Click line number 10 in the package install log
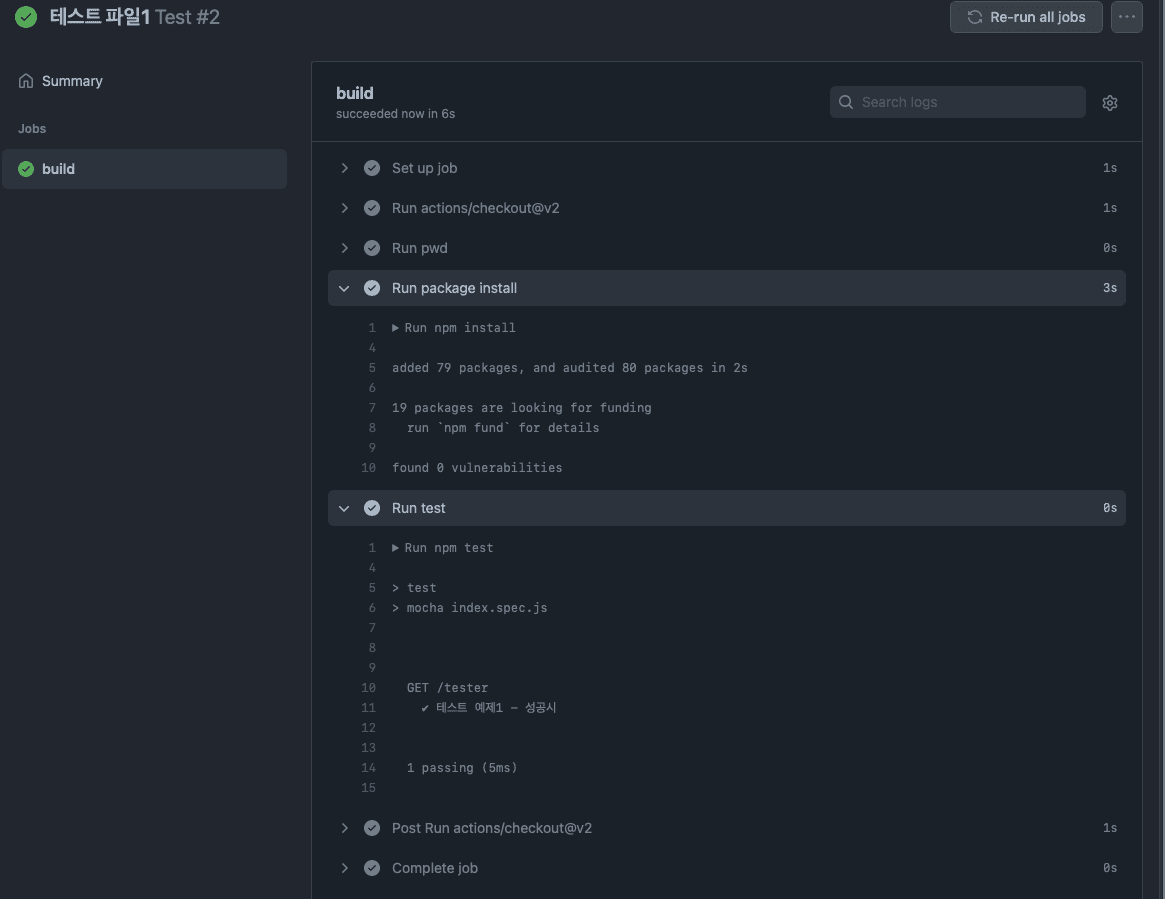The width and height of the screenshot is (1165, 899). point(369,468)
